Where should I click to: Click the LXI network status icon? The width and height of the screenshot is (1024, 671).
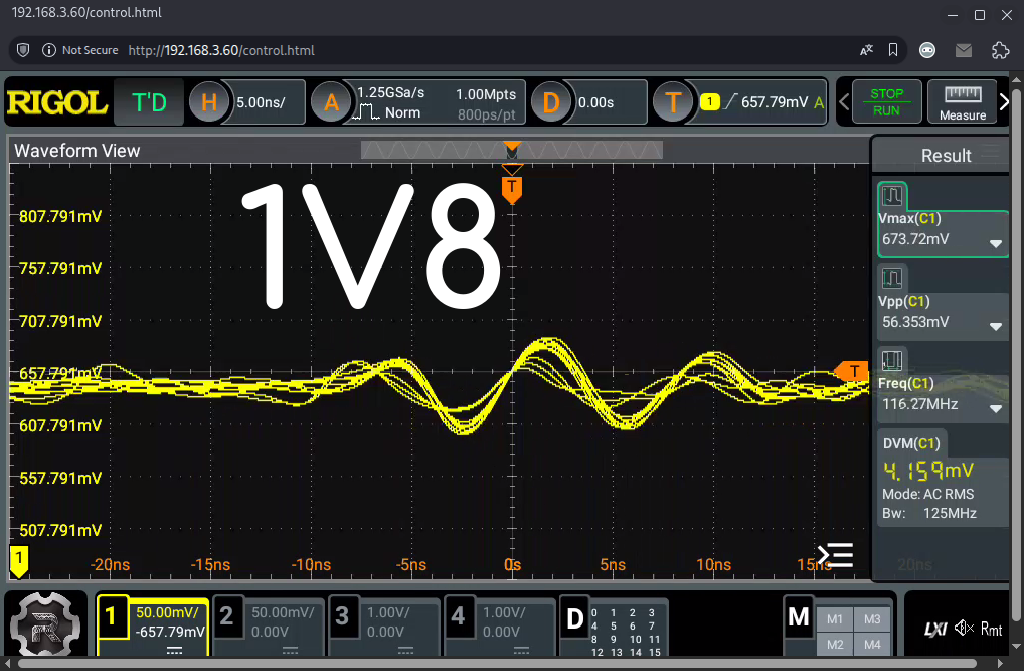coord(935,629)
